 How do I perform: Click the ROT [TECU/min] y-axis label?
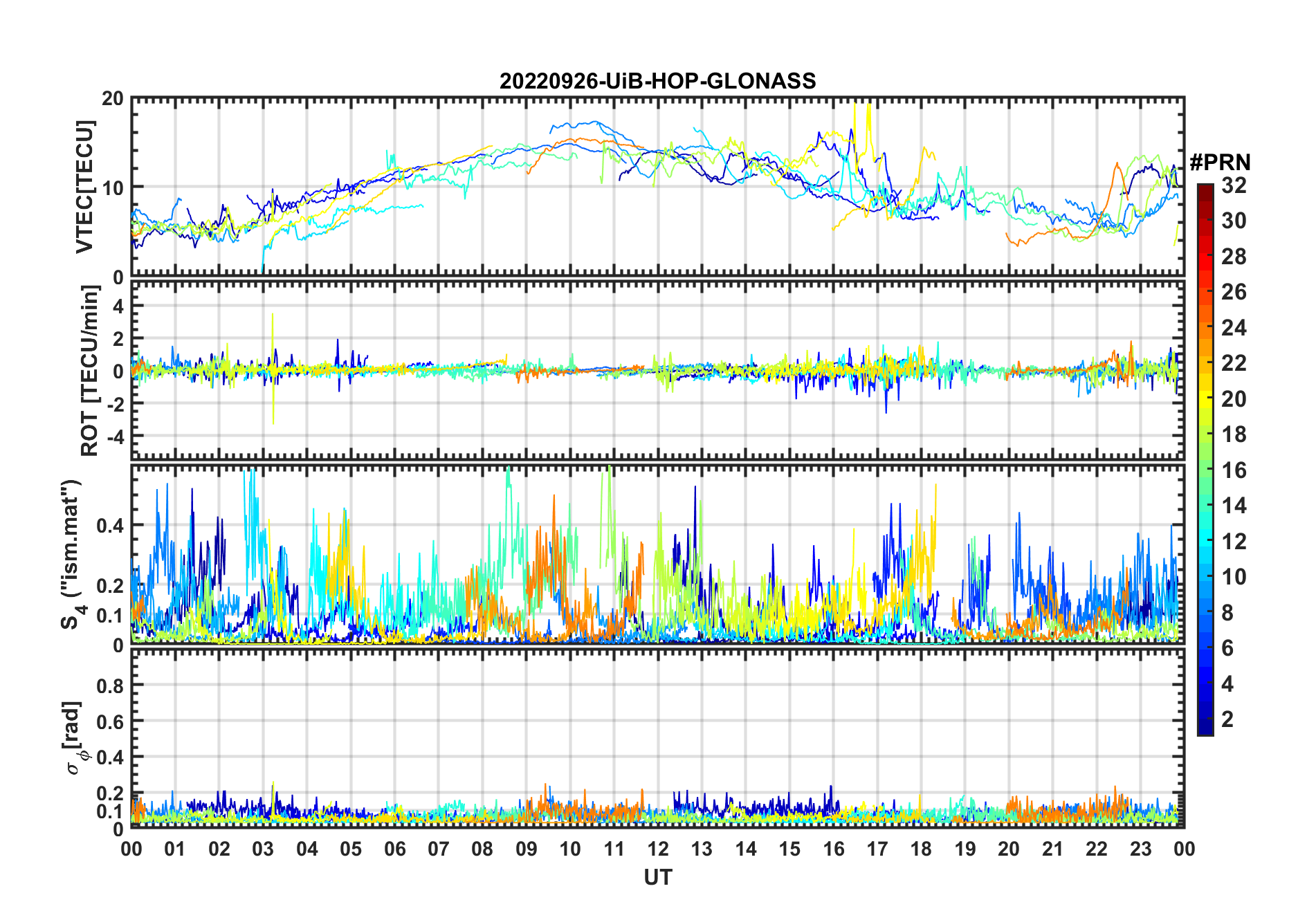coord(89,371)
